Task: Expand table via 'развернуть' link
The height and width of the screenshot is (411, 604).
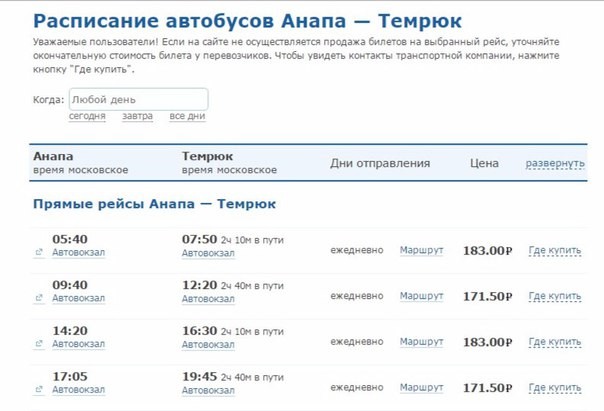Action: coord(555,163)
